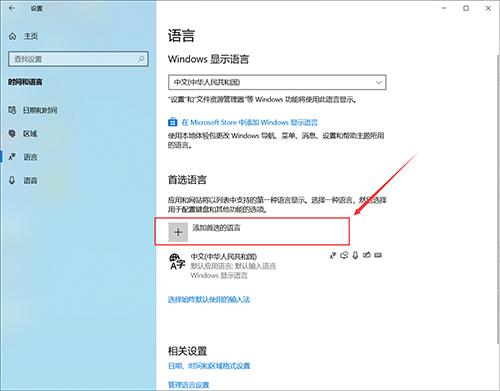Open 日期、时间和区域格式设置 link
The width and height of the screenshot is (500, 391).
209,366
